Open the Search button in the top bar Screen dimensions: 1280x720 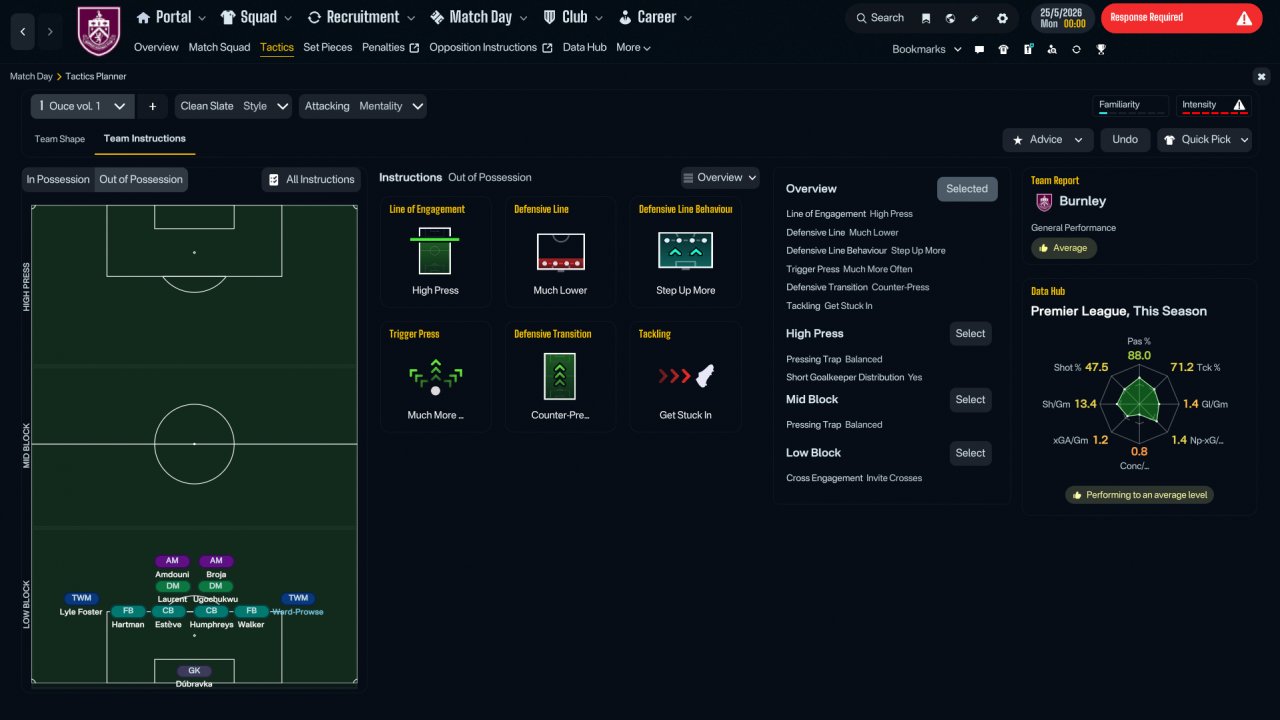tap(879, 18)
